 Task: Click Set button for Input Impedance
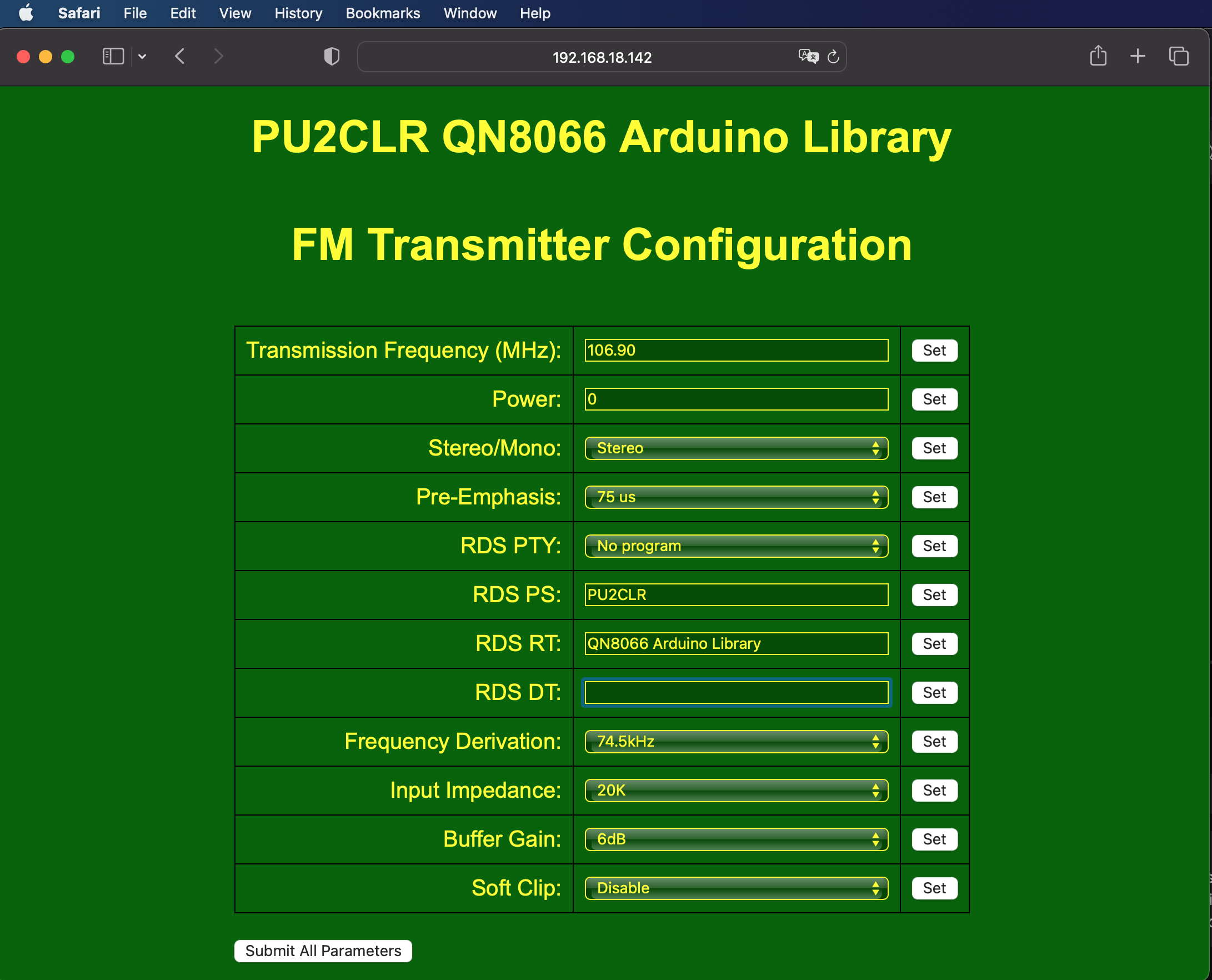click(935, 791)
